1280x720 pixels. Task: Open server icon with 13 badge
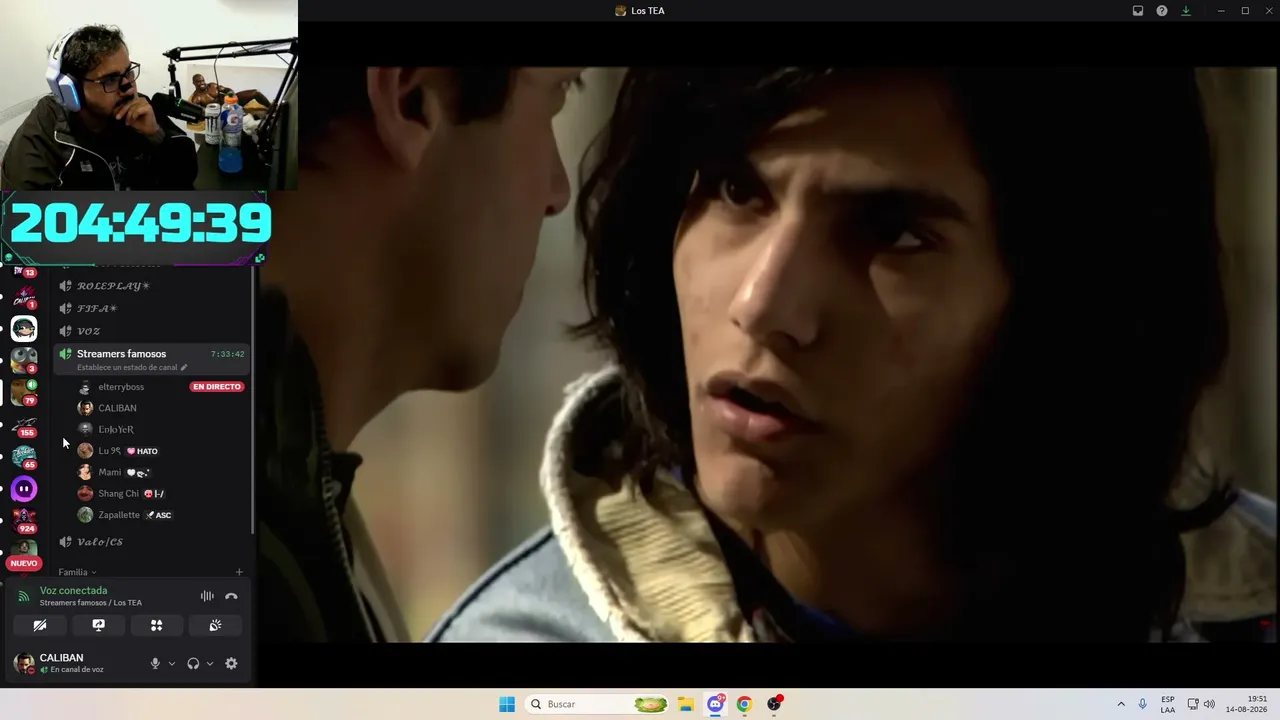point(24,271)
